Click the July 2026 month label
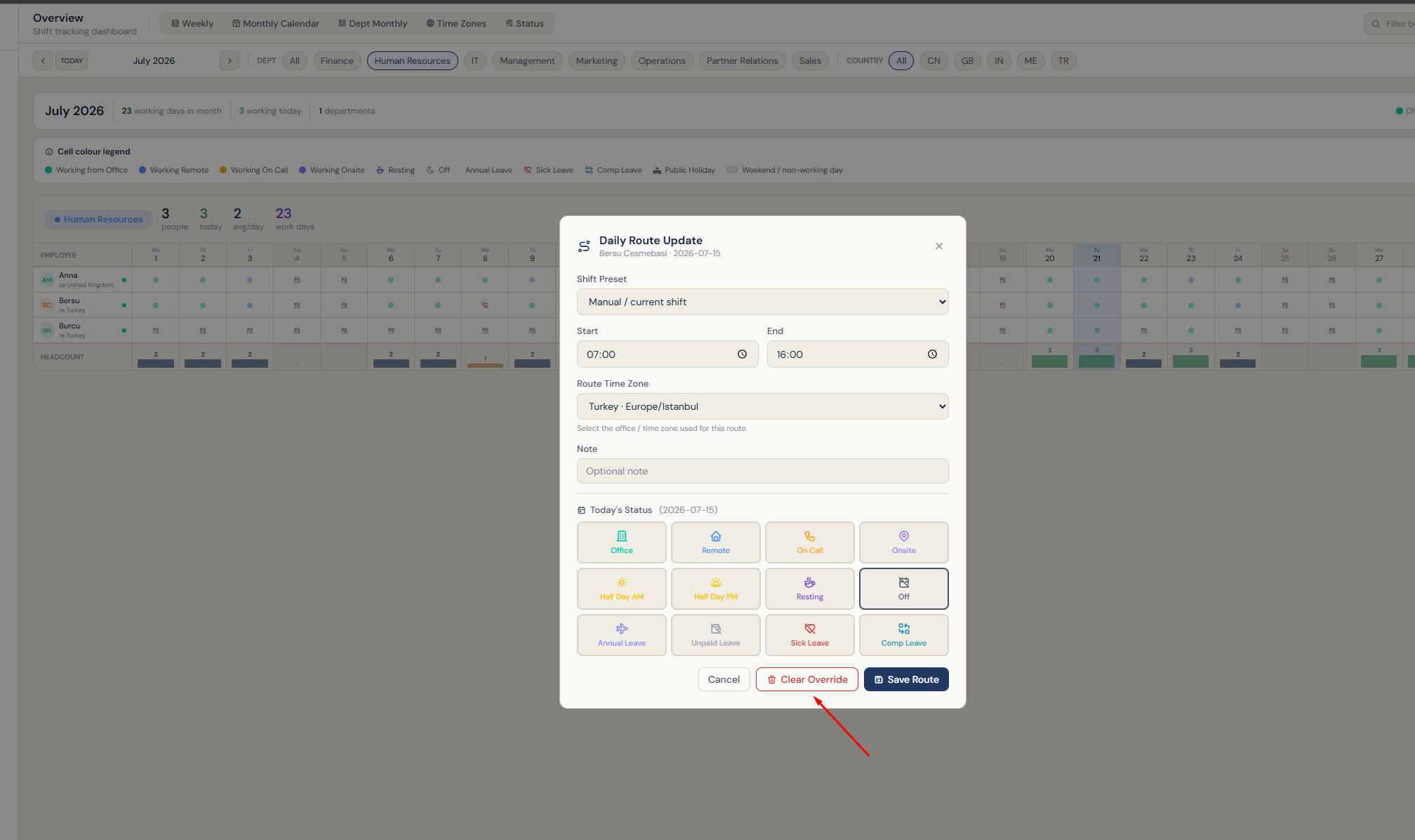1415x840 pixels. point(154,60)
